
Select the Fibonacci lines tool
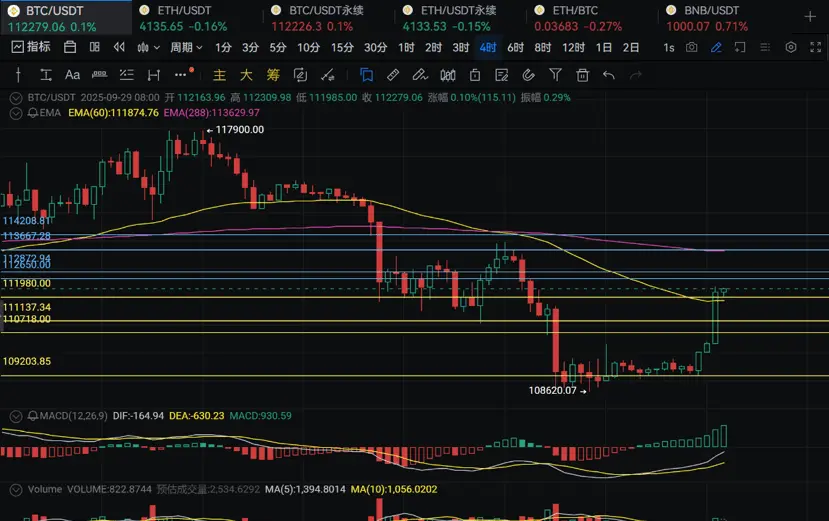pos(126,75)
